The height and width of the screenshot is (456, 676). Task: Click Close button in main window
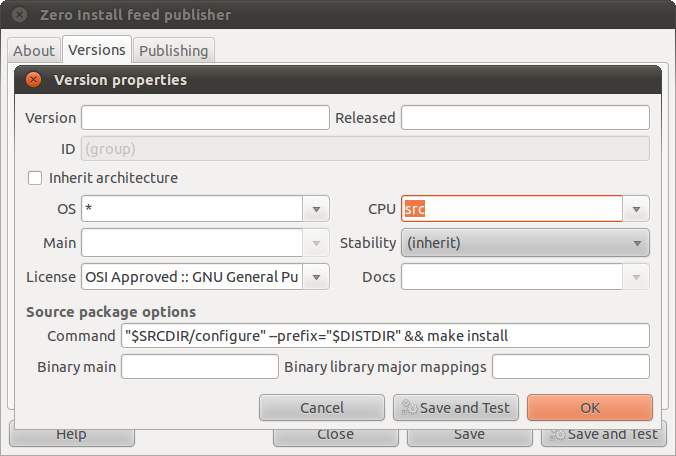click(x=335, y=437)
